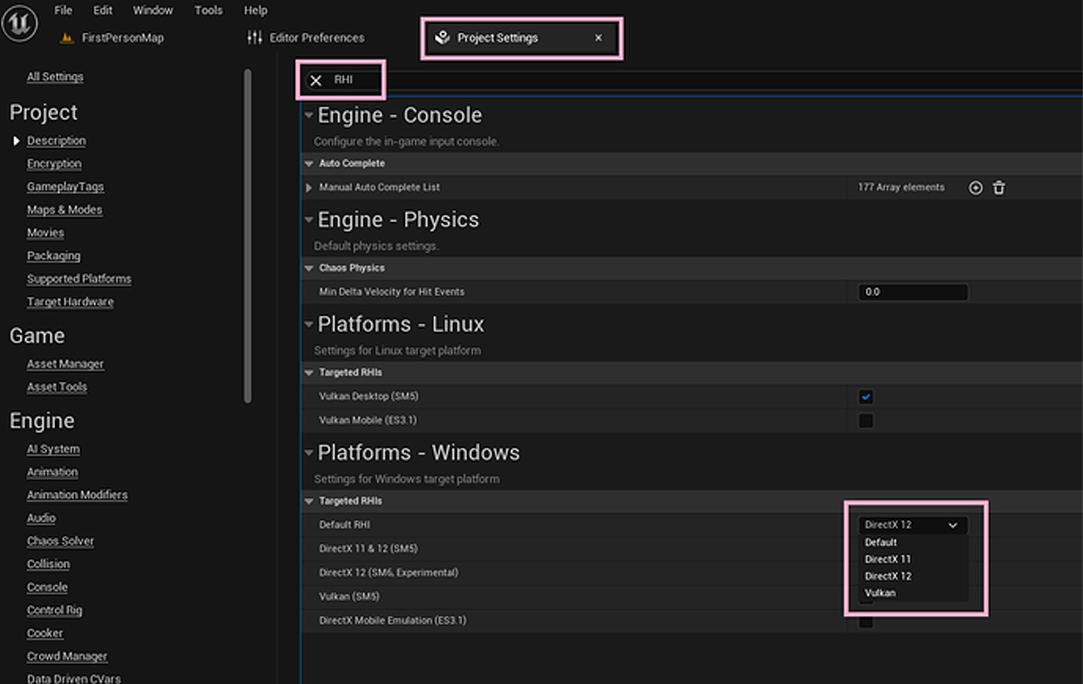
Task: Enable DirectX Mobile Emulation (ES3.1)
Action: pyautogui.click(x=865, y=620)
